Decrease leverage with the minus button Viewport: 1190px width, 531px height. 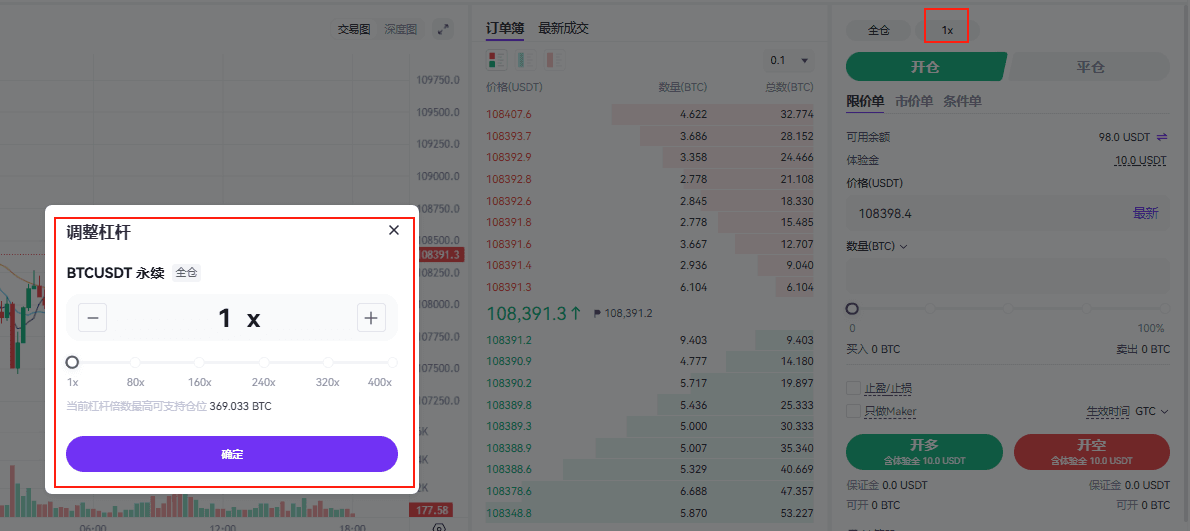pos(92,318)
